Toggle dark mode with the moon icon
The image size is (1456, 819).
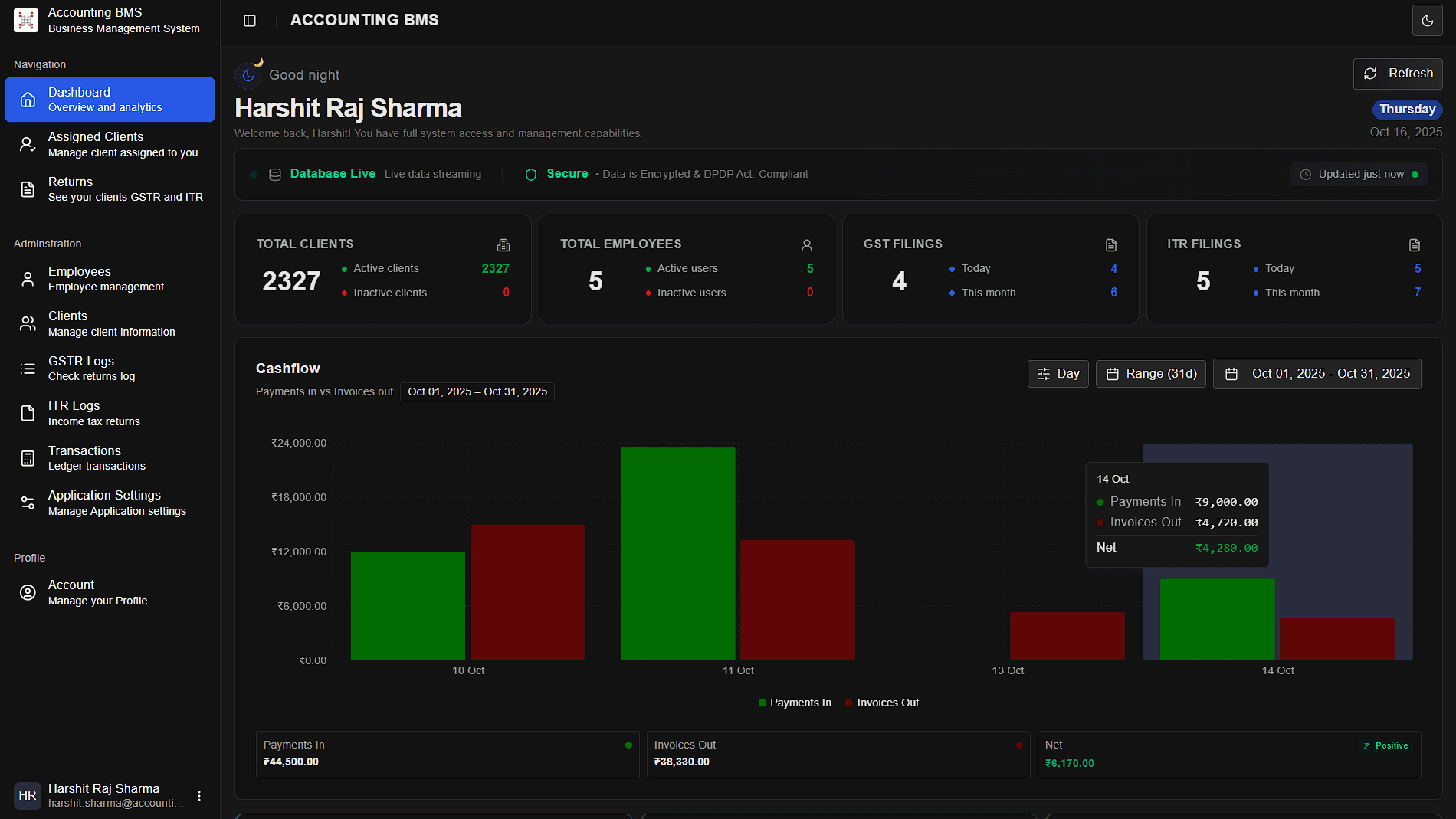tap(1427, 20)
